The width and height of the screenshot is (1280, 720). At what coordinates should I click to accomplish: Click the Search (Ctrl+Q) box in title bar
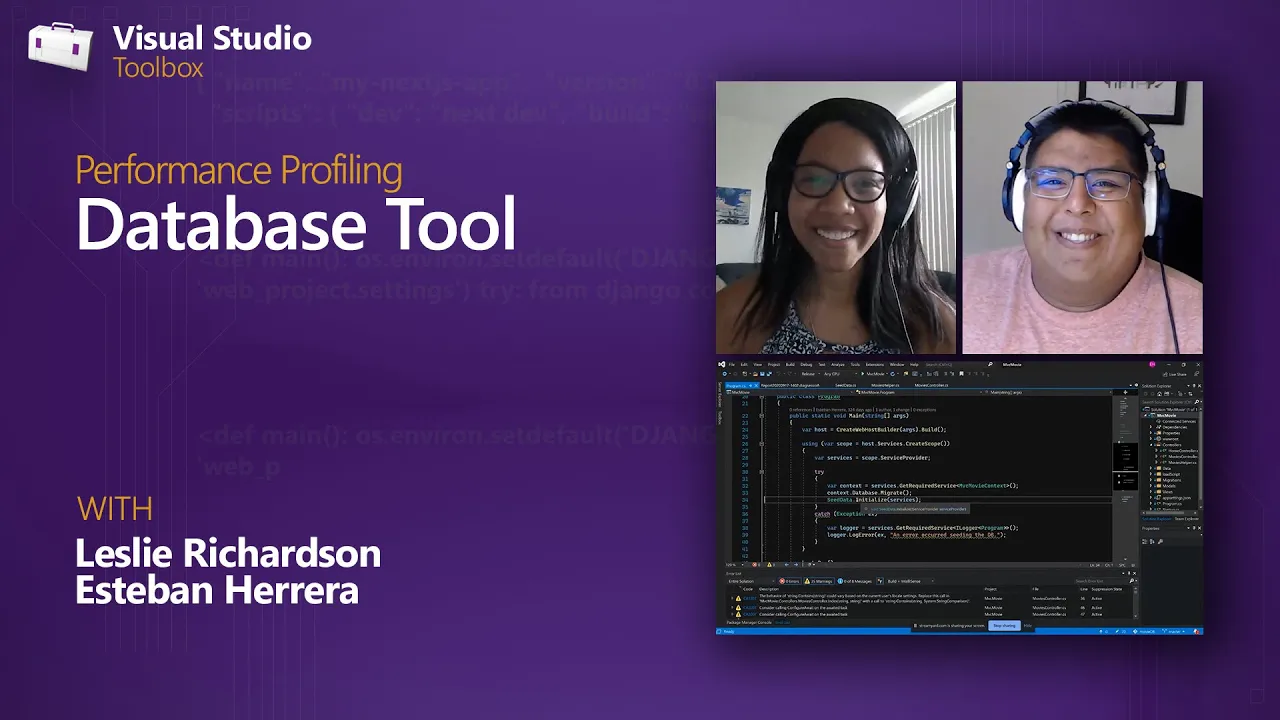[x=958, y=365]
